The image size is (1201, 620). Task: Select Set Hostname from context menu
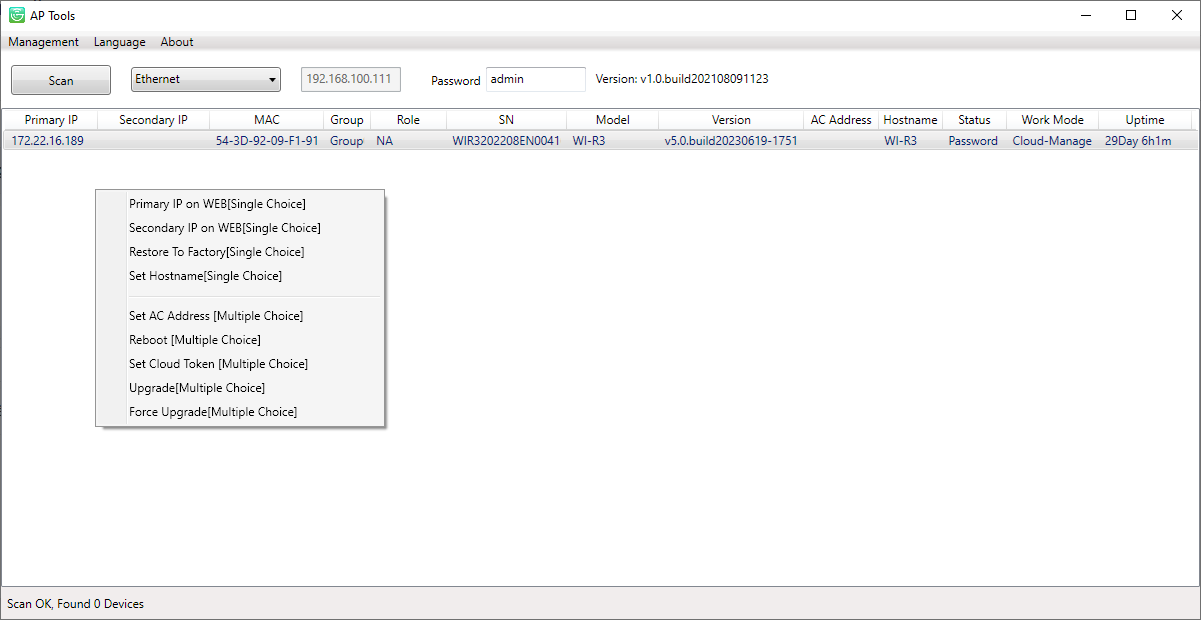pos(205,276)
